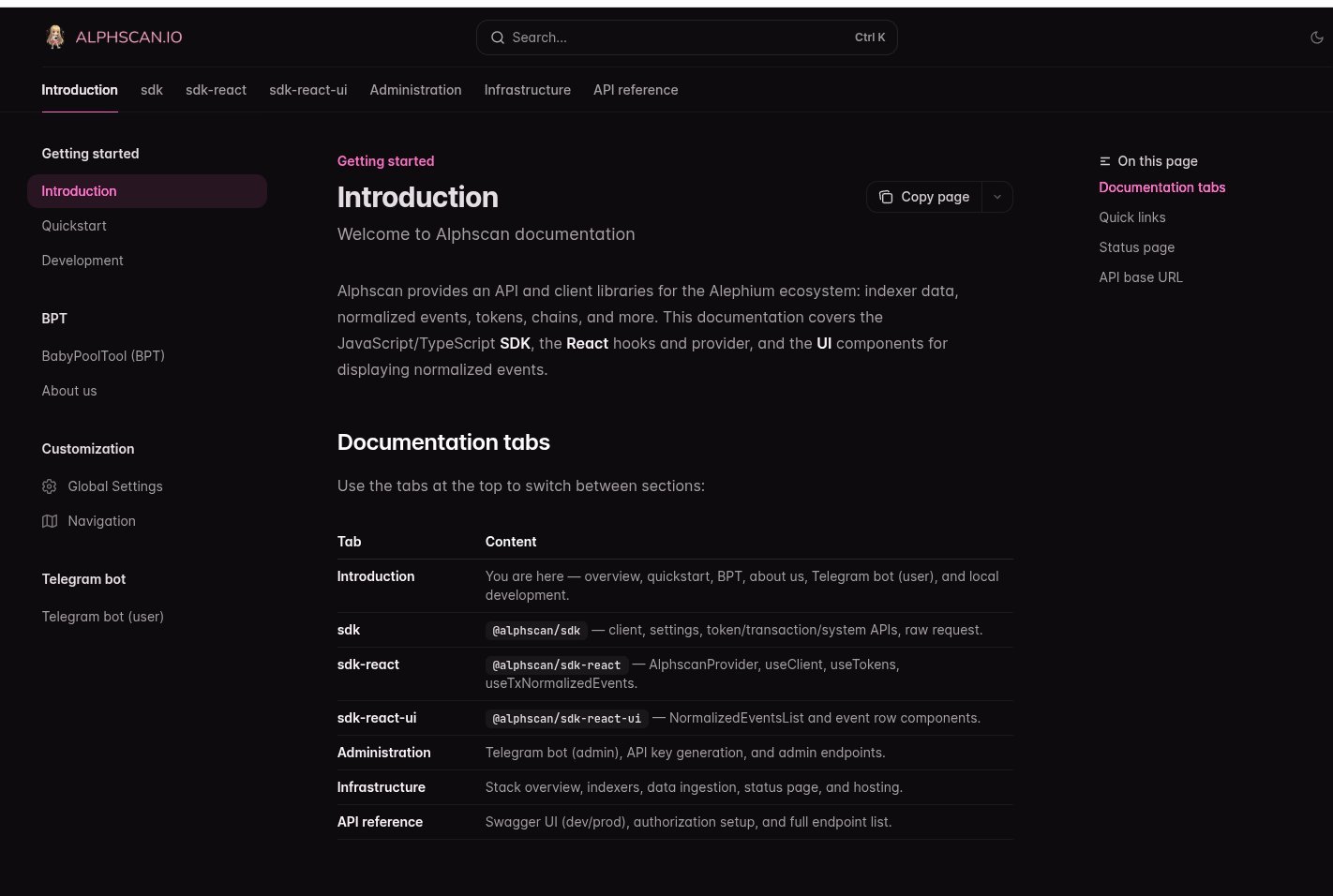Expand the Copy page dropdown chevron
The width and height of the screenshot is (1333, 896).
click(x=997, y=197)
